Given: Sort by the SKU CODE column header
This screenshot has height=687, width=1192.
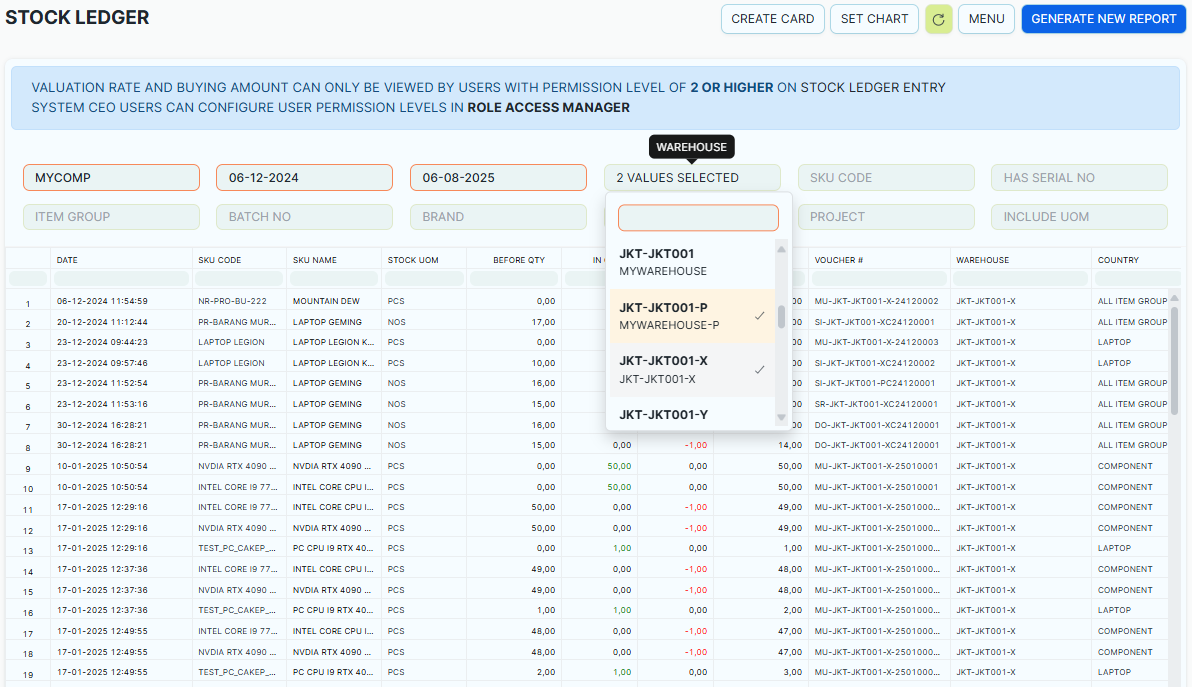Looking at the screenshot, I should (x=220, y=260).
